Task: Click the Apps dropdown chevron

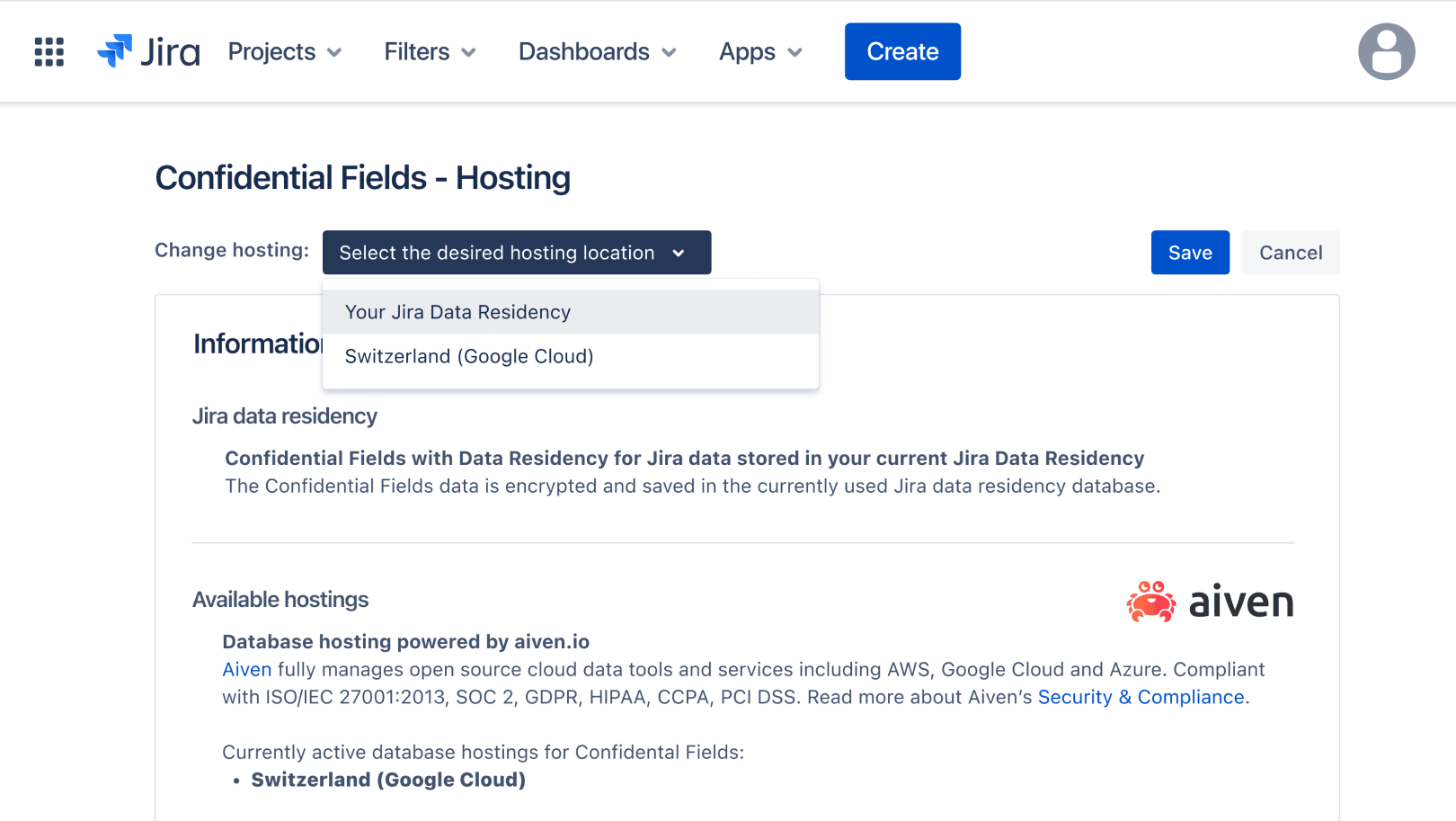Action: coord(795,53)
